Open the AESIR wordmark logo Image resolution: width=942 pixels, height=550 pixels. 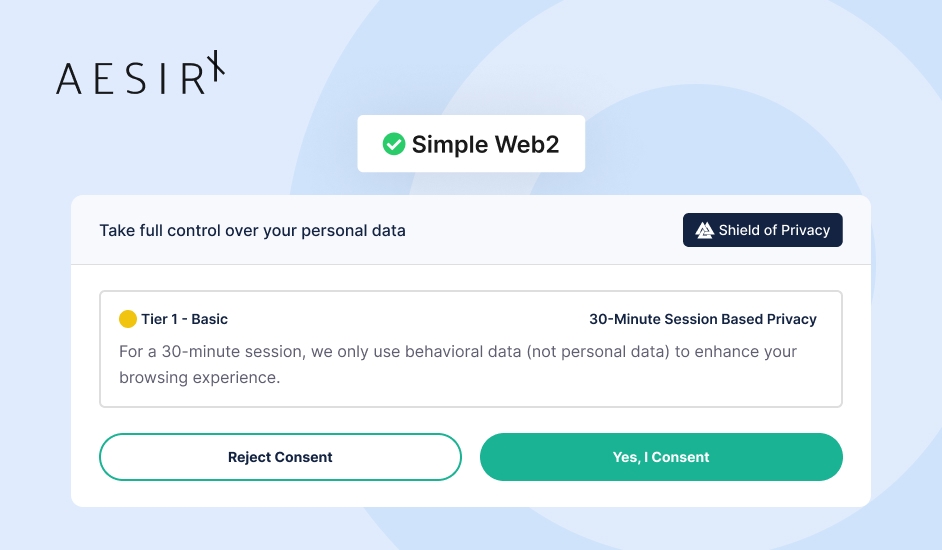(x=141, y=73)
